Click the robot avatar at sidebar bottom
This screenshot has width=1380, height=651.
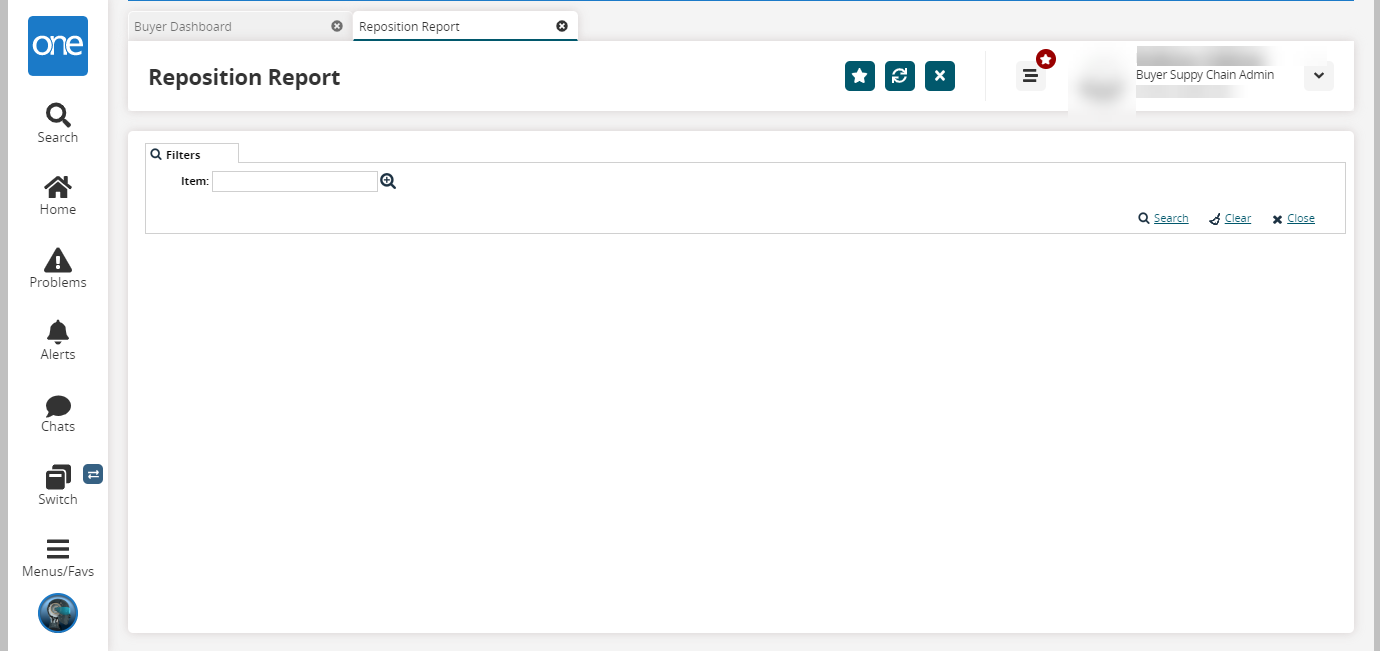pos(58,613)
